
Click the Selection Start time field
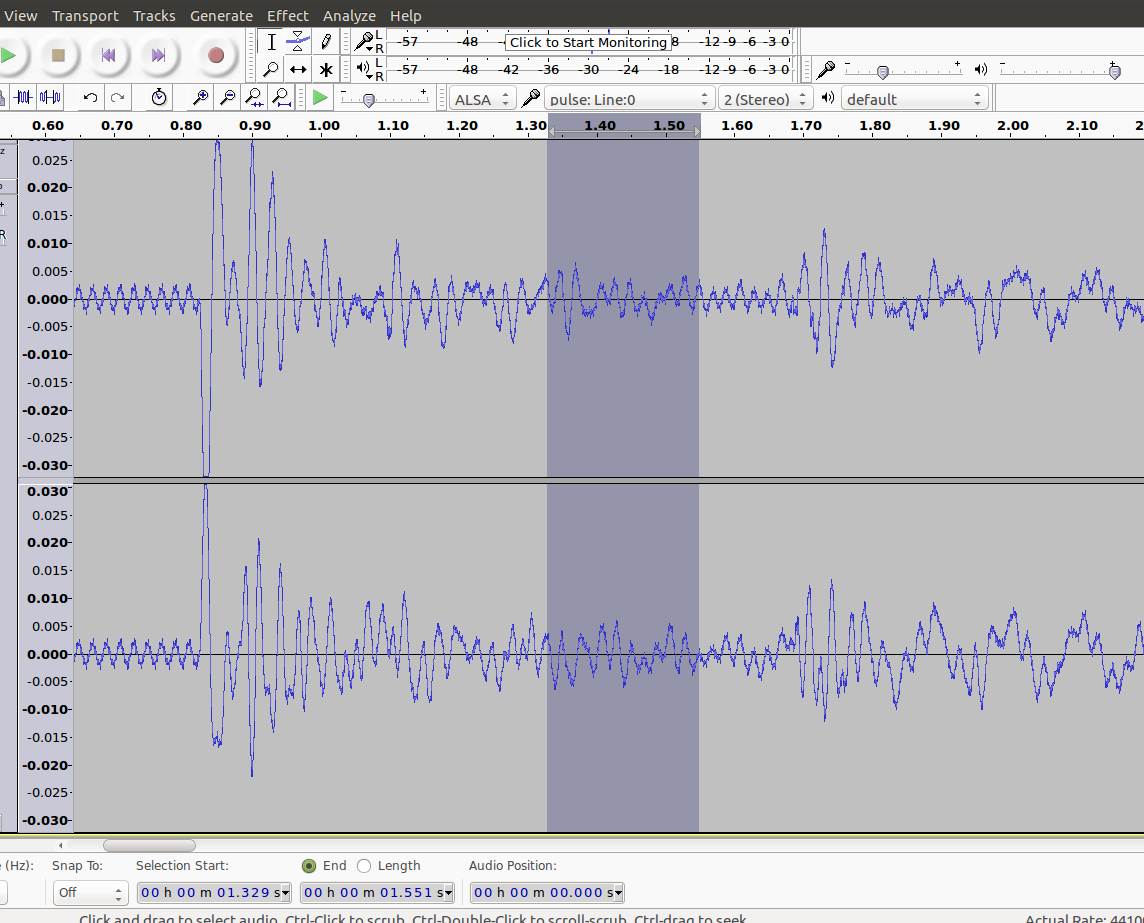(x=213, y=892)
